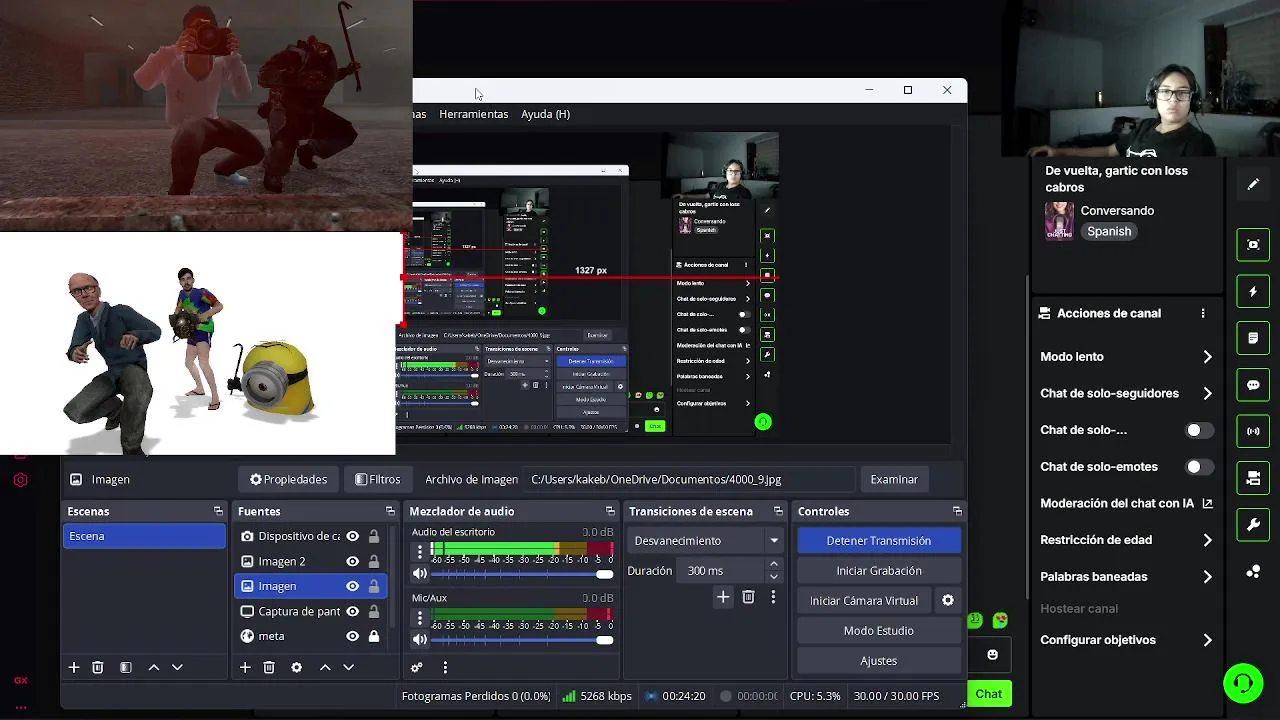Screen dimensions: 1280x720
Task: Move source down in Fuentes panel
Action: click(x=348, y=667)
